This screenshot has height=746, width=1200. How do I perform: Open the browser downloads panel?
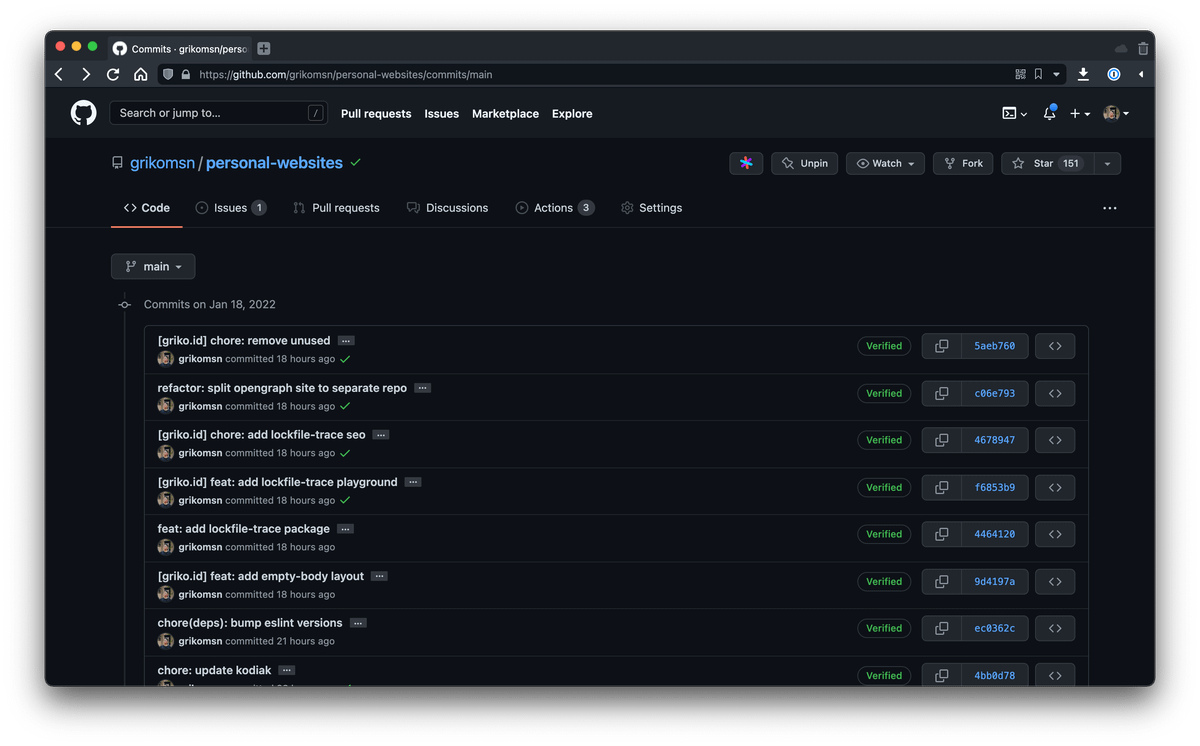[x=1083, y=74]
